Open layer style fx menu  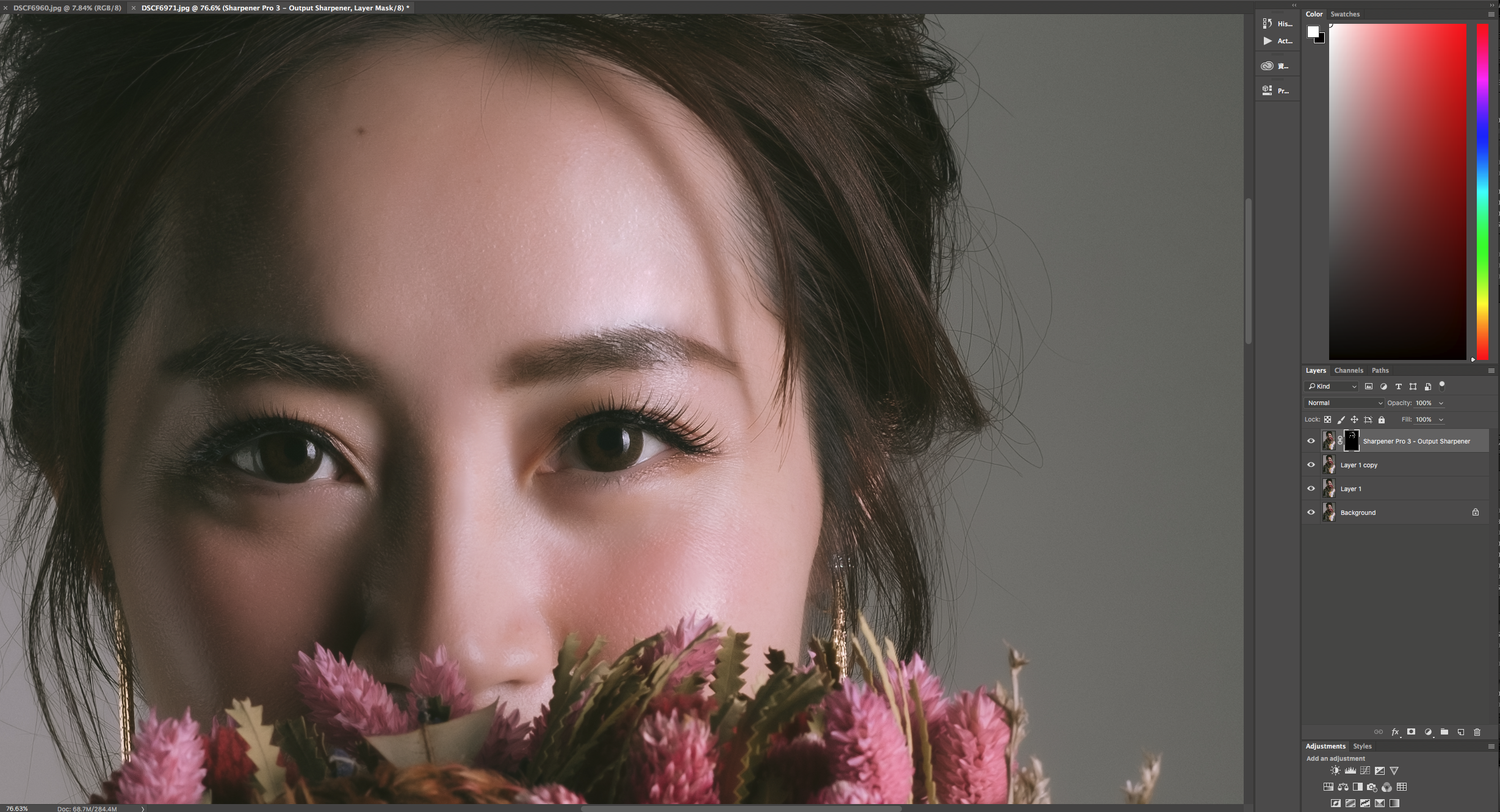1394,731
